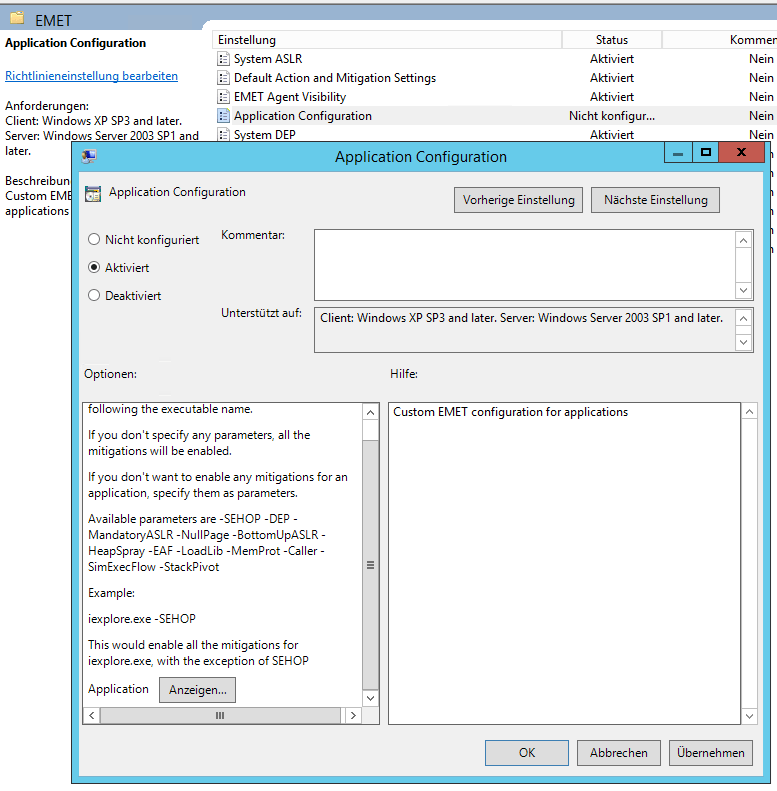Click the Status column header
The height and width of the screenshot is (791, 777).
tap(612, 40)
